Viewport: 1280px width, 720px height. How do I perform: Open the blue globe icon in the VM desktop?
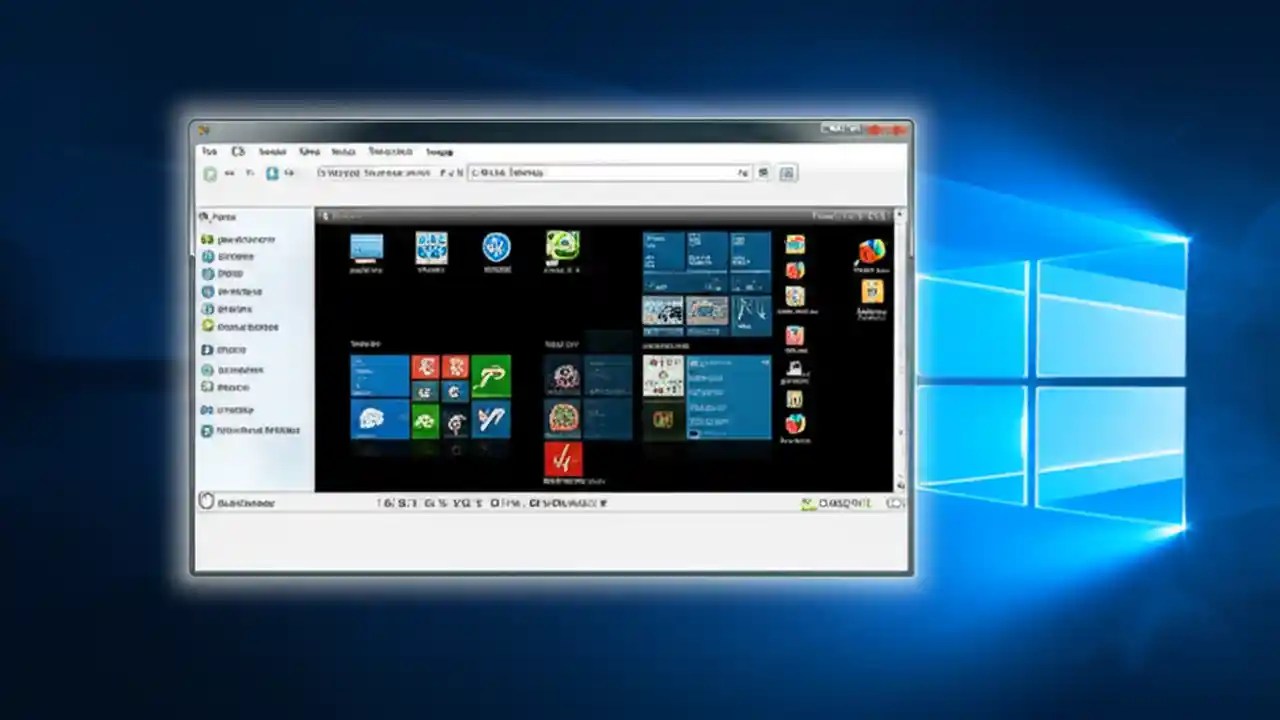click(497, 247)
